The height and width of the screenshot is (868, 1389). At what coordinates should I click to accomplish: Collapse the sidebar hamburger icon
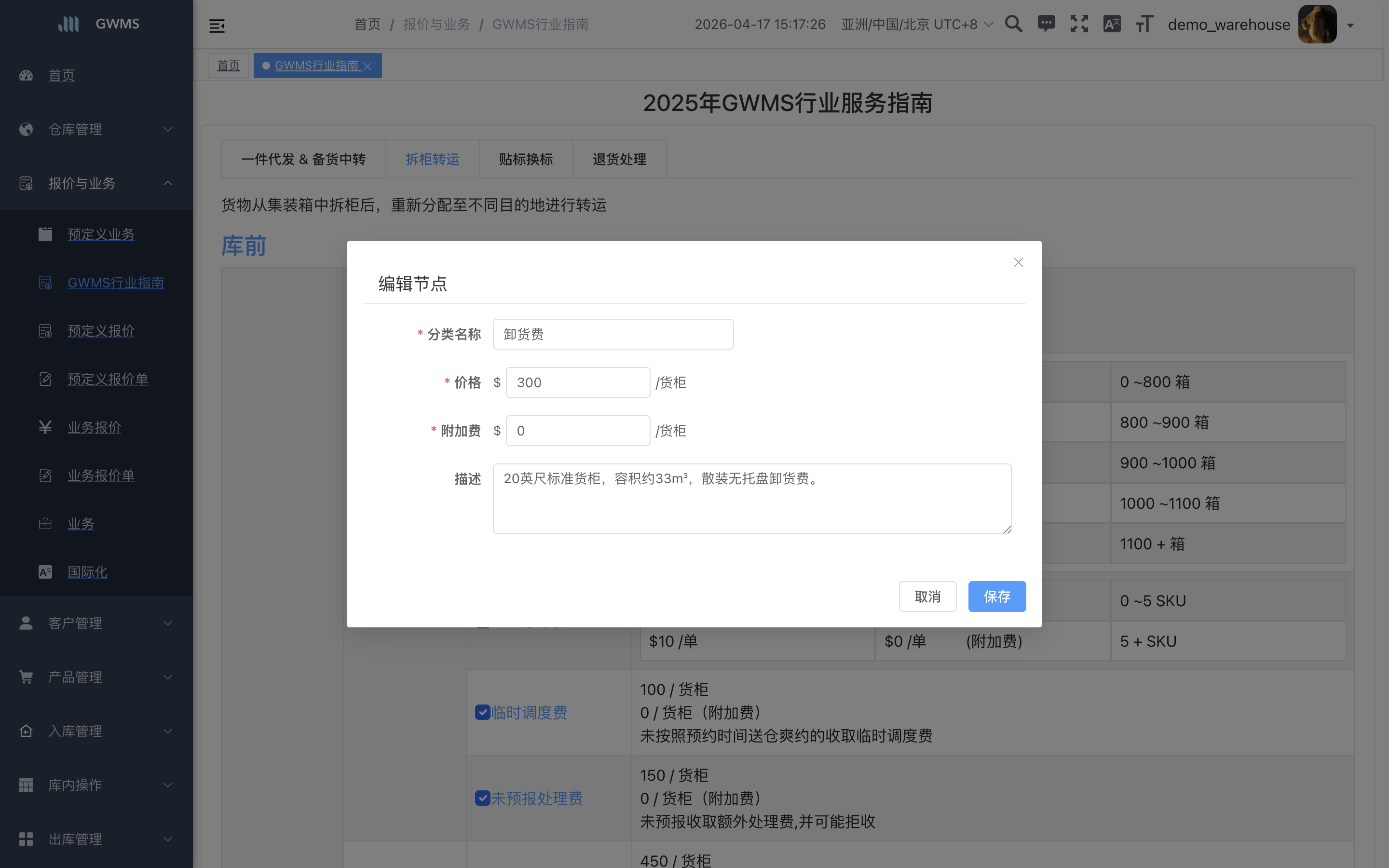217,25
